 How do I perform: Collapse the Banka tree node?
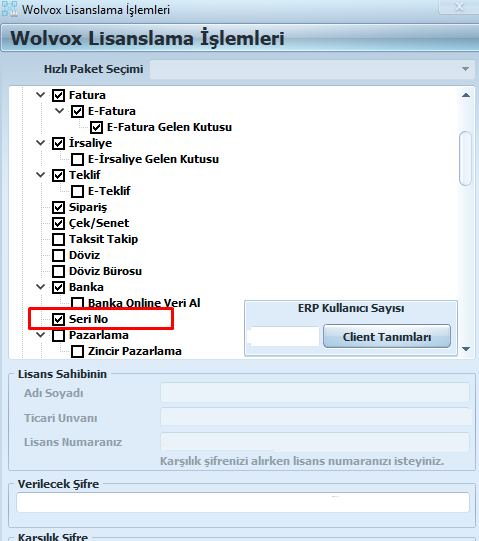coord(40,287)
